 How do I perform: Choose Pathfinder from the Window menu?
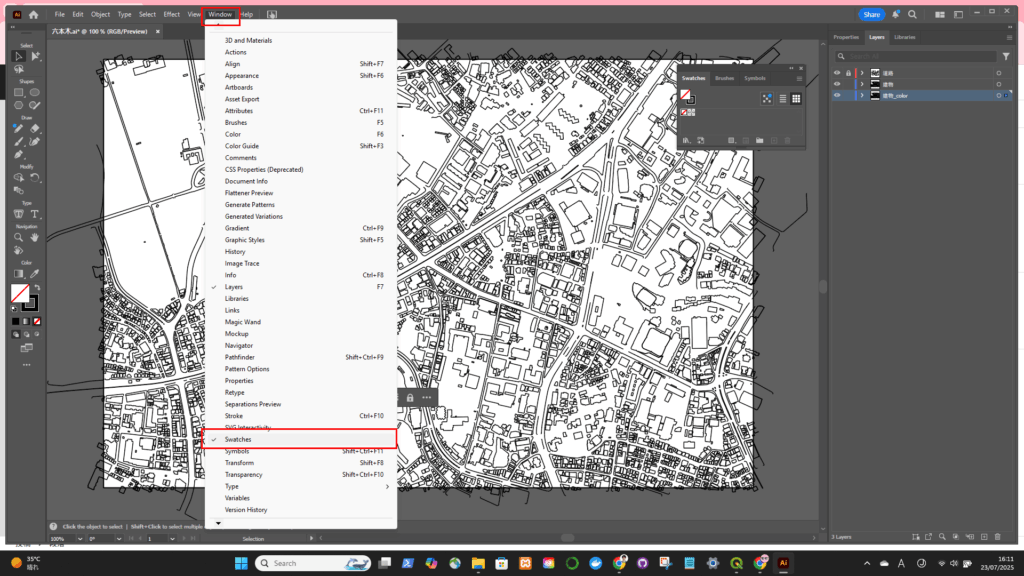point(239,357)
